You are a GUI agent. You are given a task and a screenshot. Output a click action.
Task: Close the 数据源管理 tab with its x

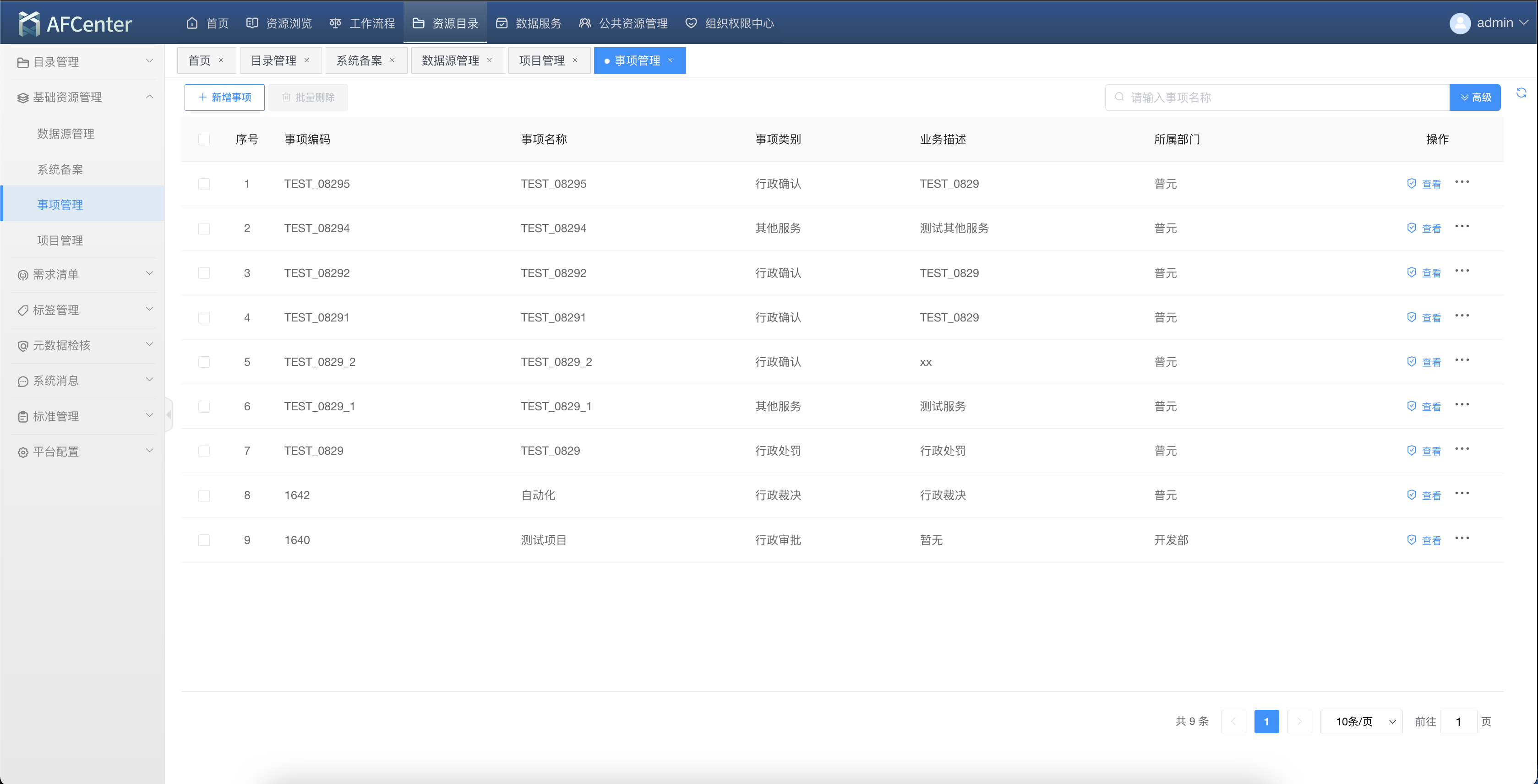point(489,60)
